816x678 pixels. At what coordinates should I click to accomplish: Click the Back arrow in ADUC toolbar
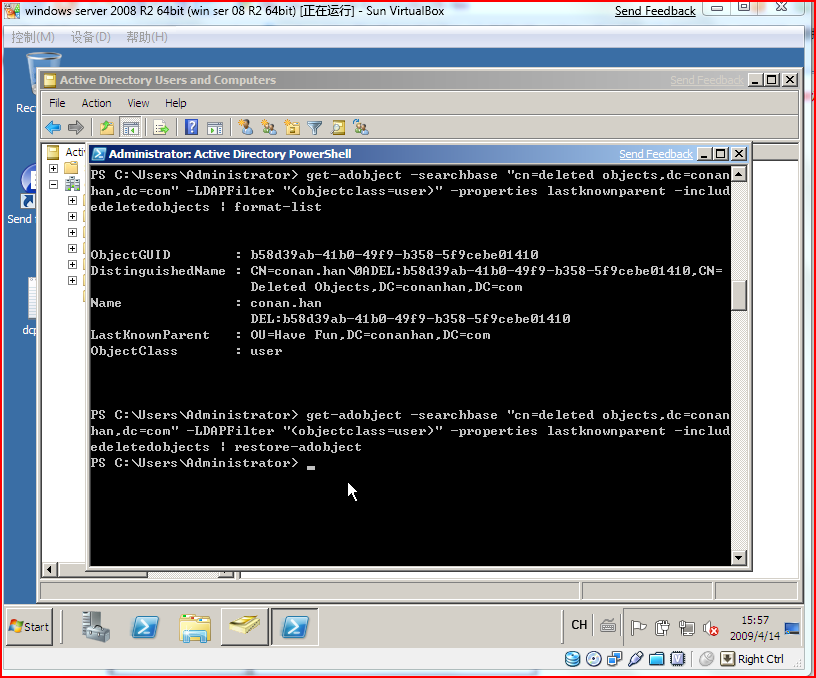pyautogui.click(x=53, y=127)
